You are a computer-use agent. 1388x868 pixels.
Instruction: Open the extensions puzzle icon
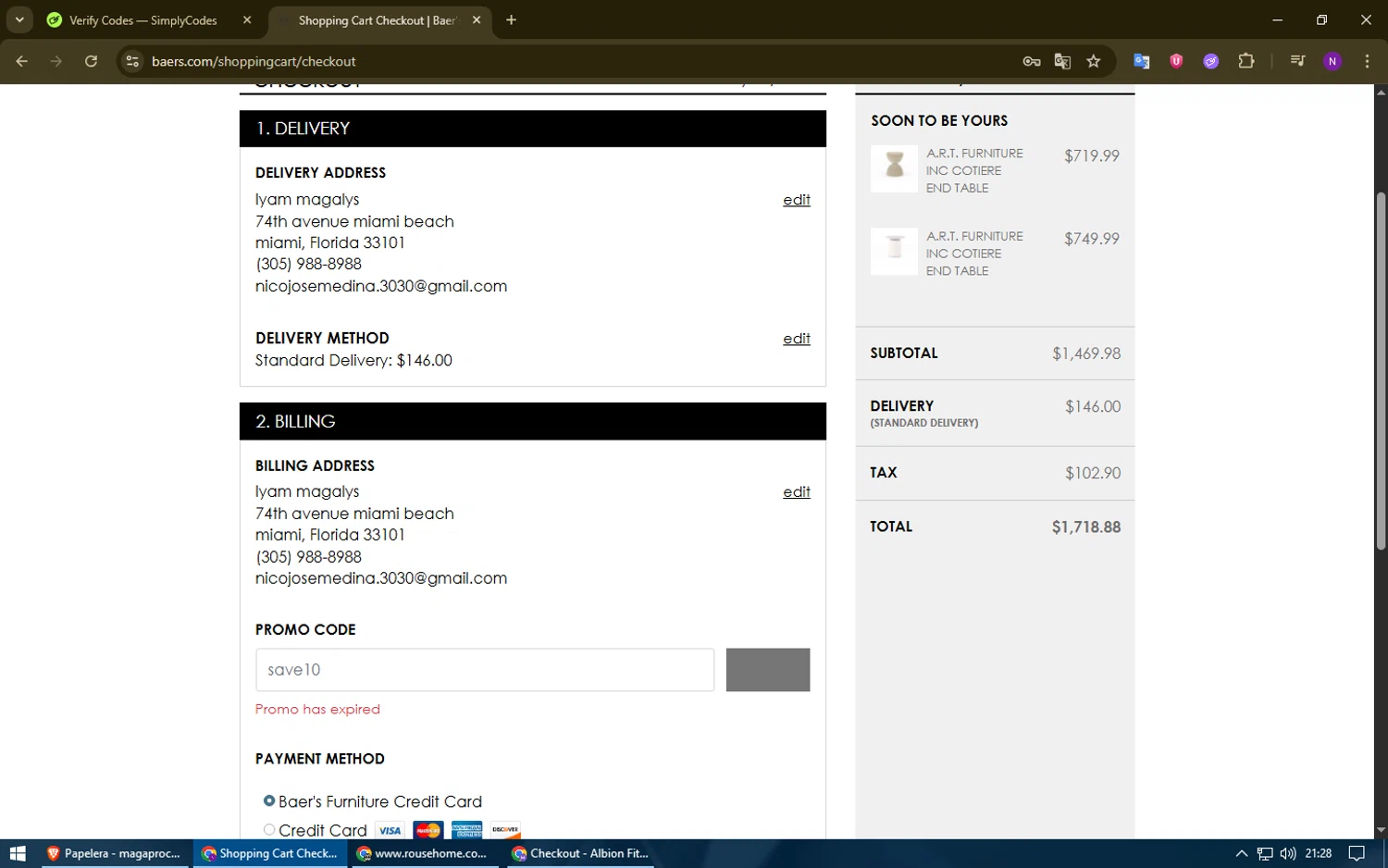[1246, 61]
